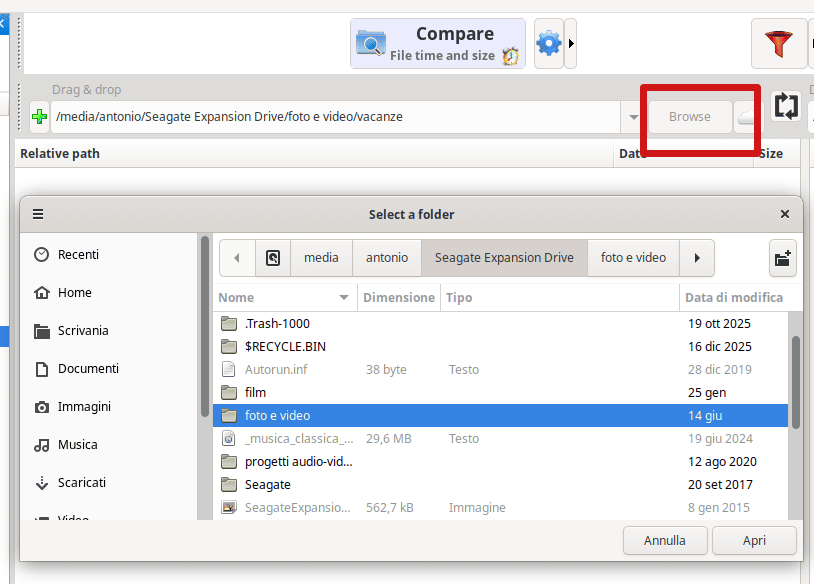The width and height of the screenshot is (814, 584).
Task: Open Immagini in the sidebar
Action: click(110, 406)
